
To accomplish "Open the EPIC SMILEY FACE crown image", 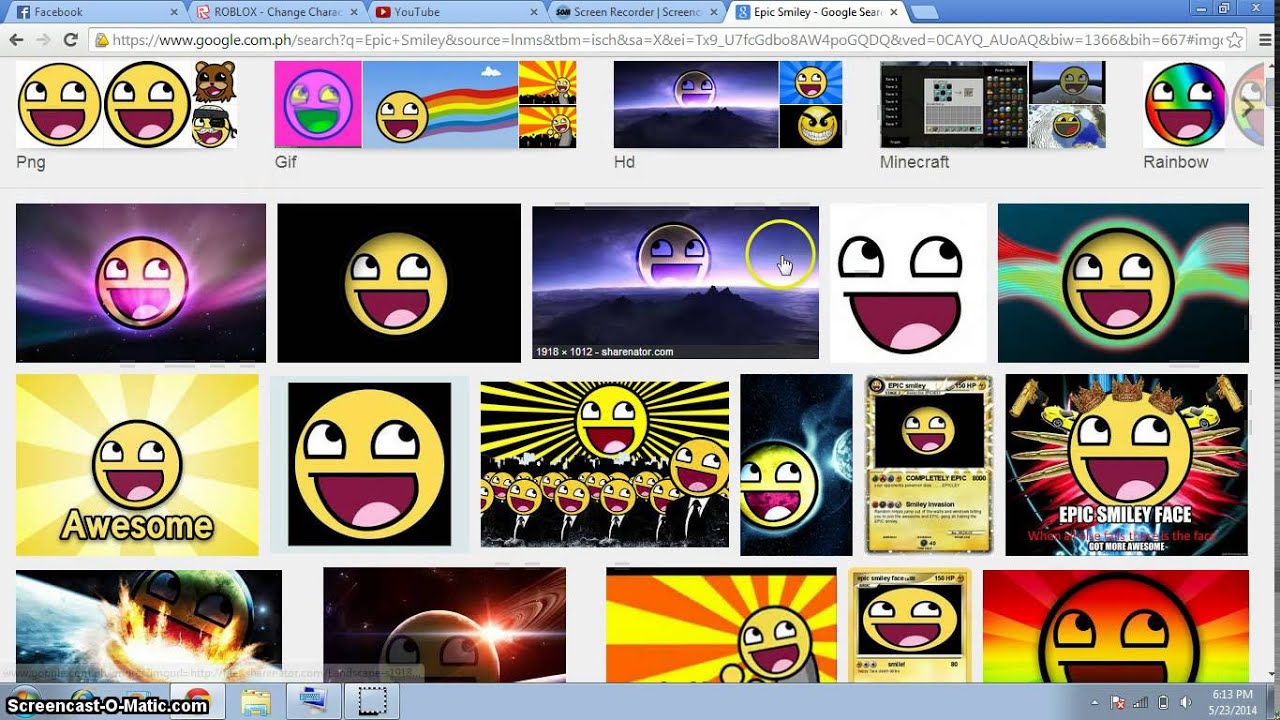I will coord(1127,465).
